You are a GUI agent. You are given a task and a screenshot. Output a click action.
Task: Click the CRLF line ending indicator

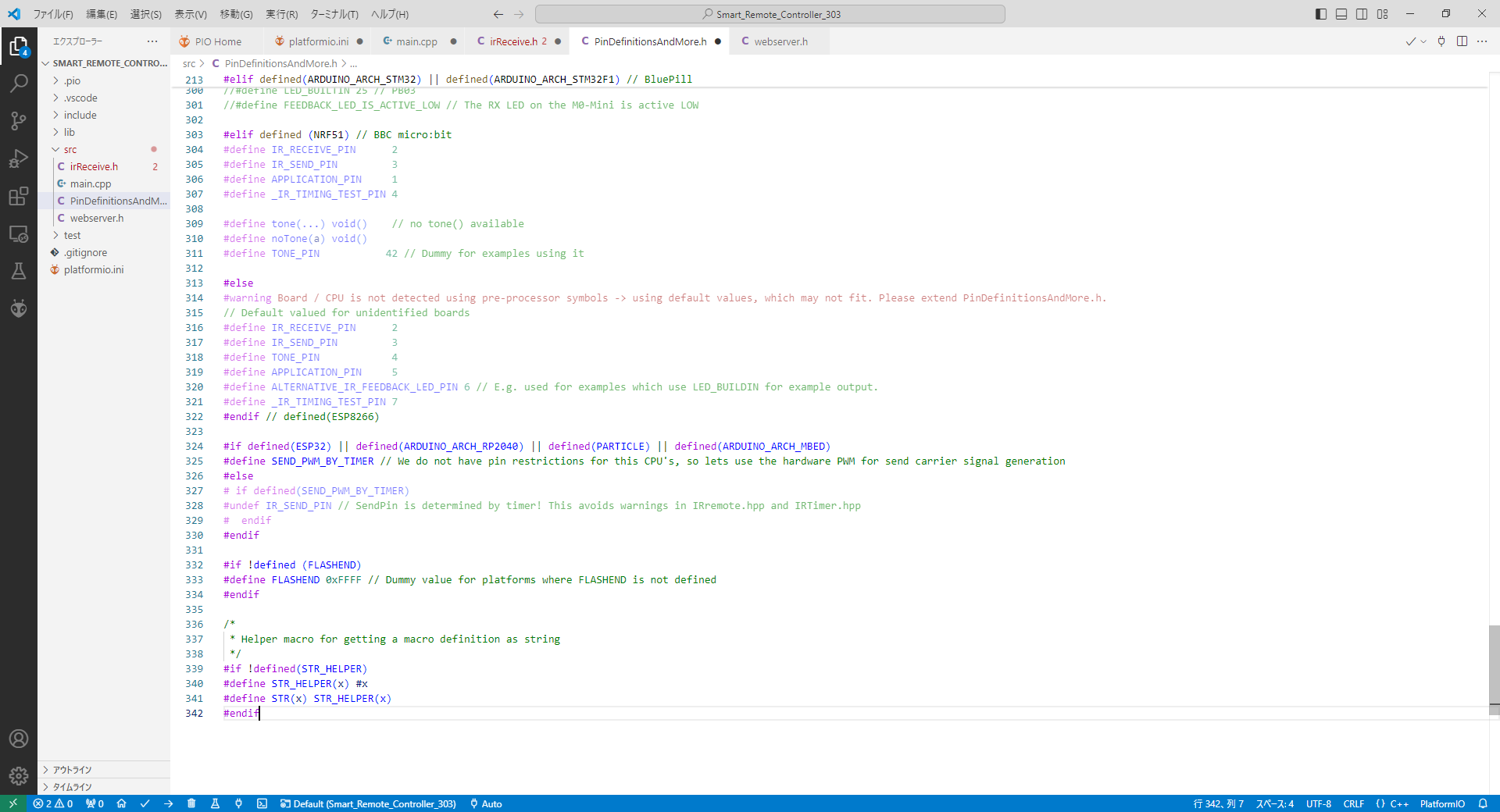(1353, 803)
